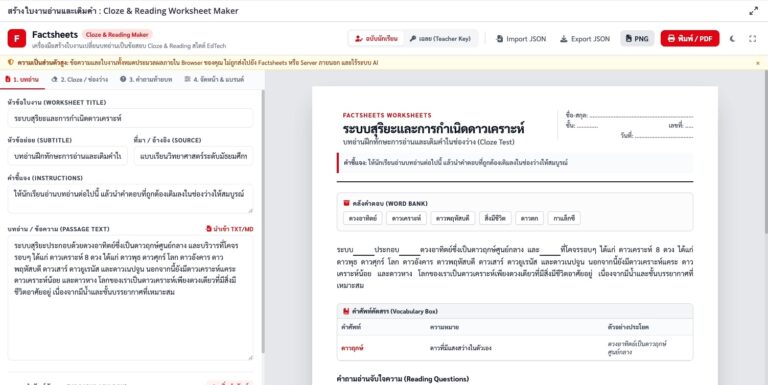Open the page layout and brand tab

214,79
